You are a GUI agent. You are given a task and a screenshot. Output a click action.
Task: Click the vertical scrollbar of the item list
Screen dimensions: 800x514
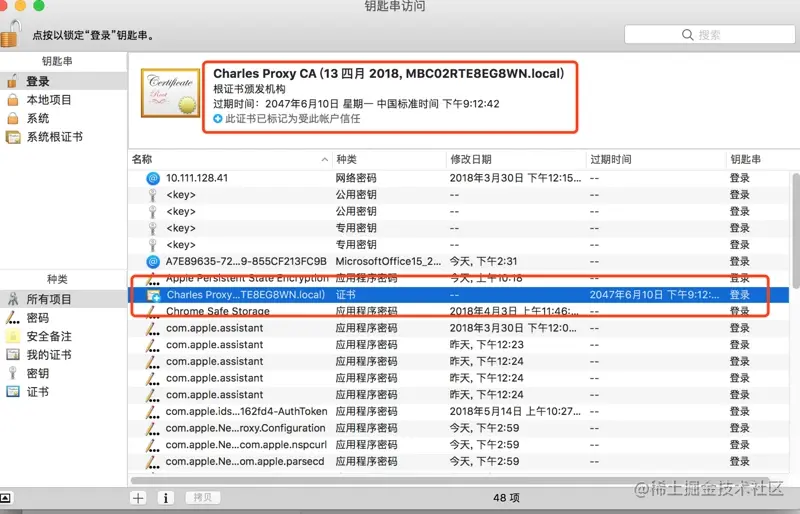tap(796, 231)
